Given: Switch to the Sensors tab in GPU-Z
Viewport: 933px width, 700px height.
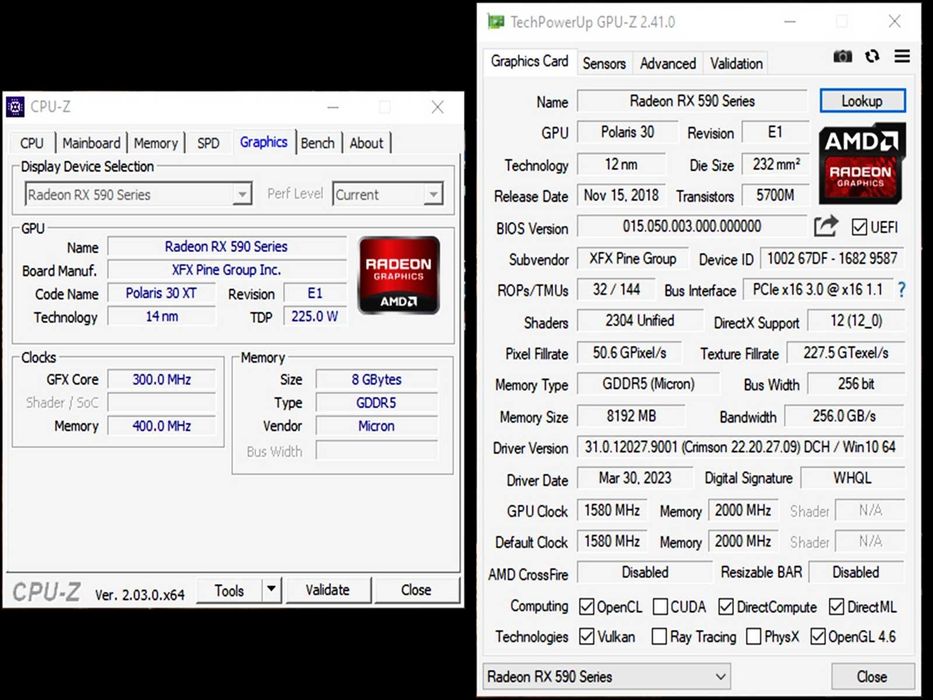Looking at the screenshot, I should point(604,64).
